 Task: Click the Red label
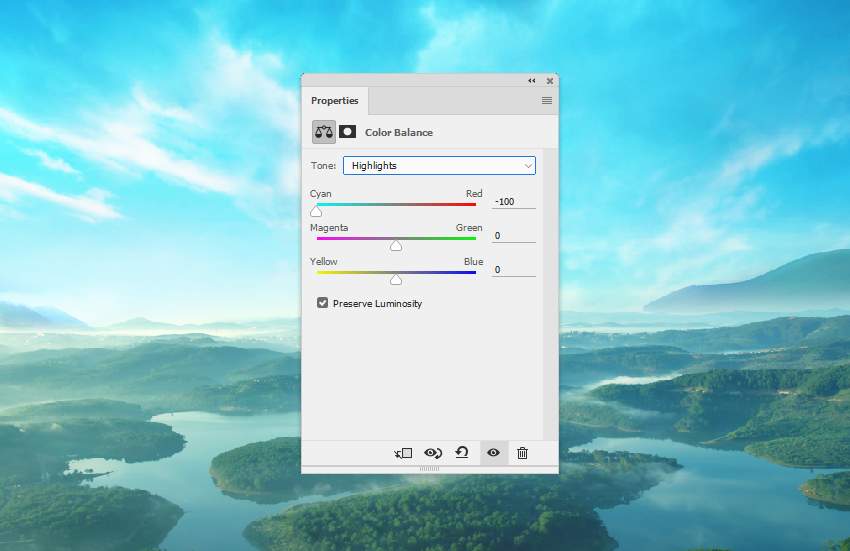[474, 194]
